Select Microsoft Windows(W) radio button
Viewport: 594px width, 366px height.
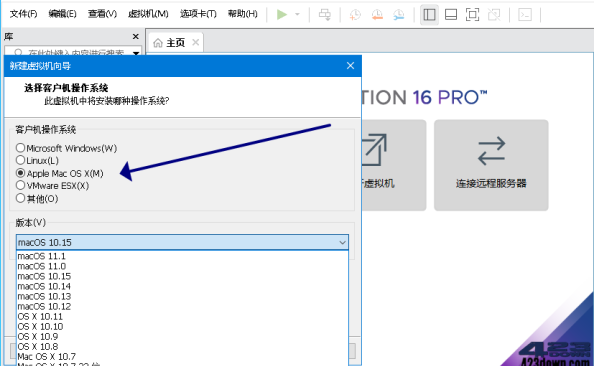pos(67,148)
